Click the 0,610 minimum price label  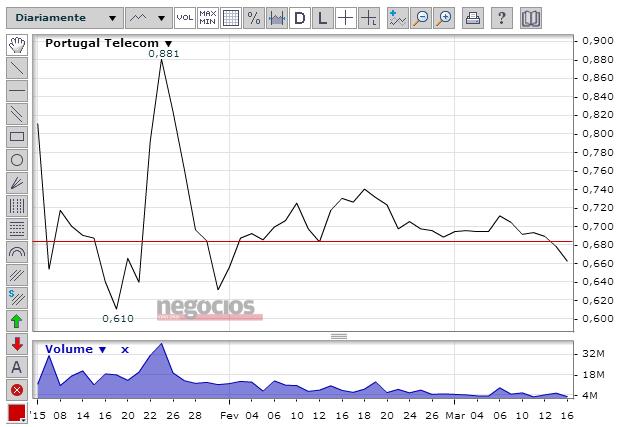118,319
